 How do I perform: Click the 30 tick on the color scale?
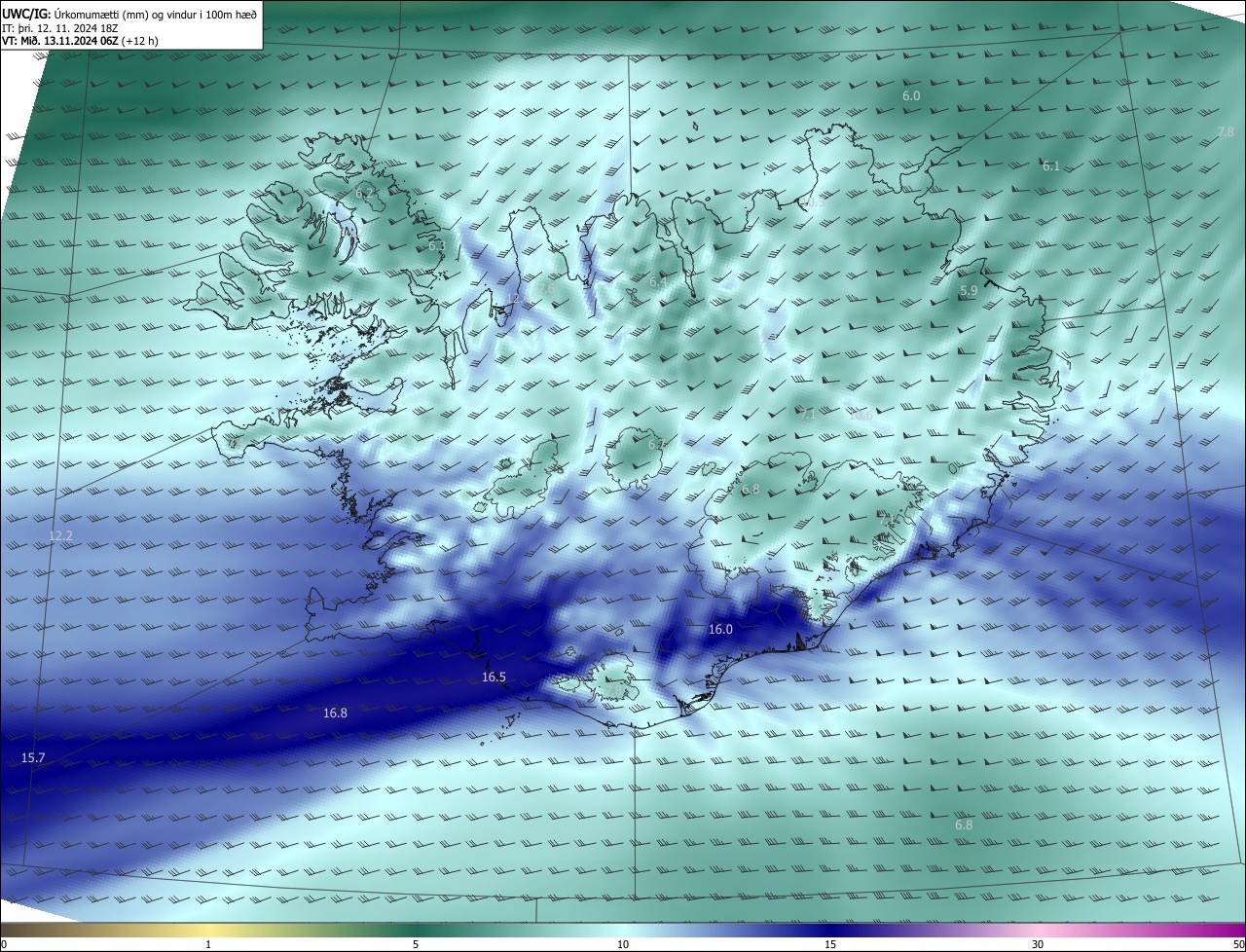pos(1038,944)
